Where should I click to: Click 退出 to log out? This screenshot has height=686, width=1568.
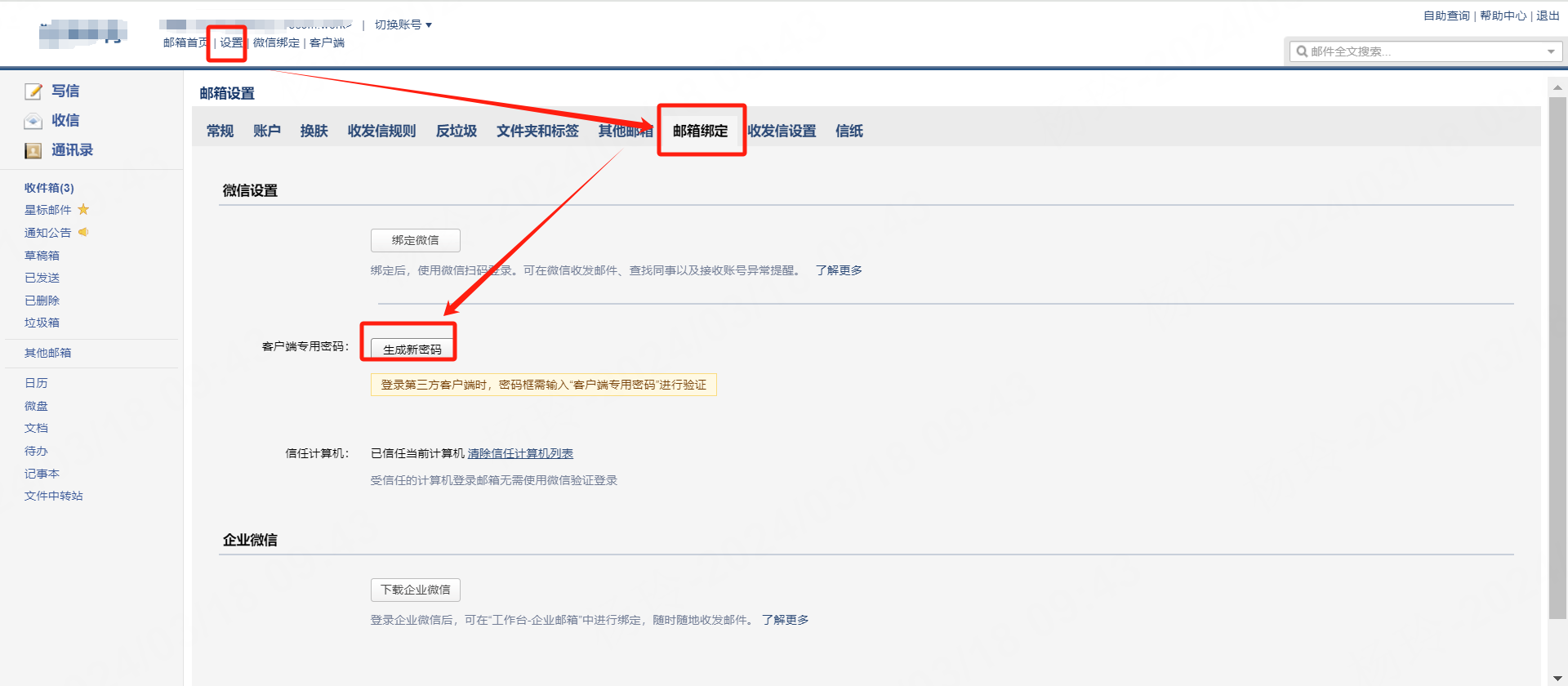click(1548, 16)
